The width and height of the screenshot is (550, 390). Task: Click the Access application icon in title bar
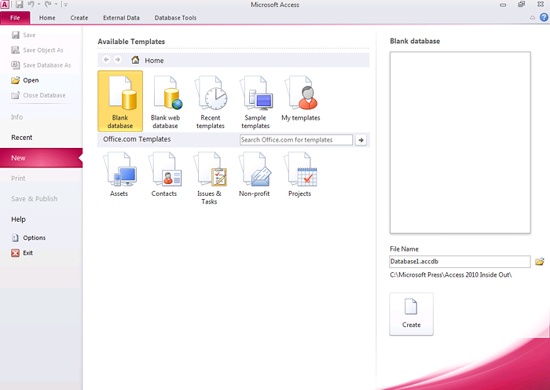point(5,5)
